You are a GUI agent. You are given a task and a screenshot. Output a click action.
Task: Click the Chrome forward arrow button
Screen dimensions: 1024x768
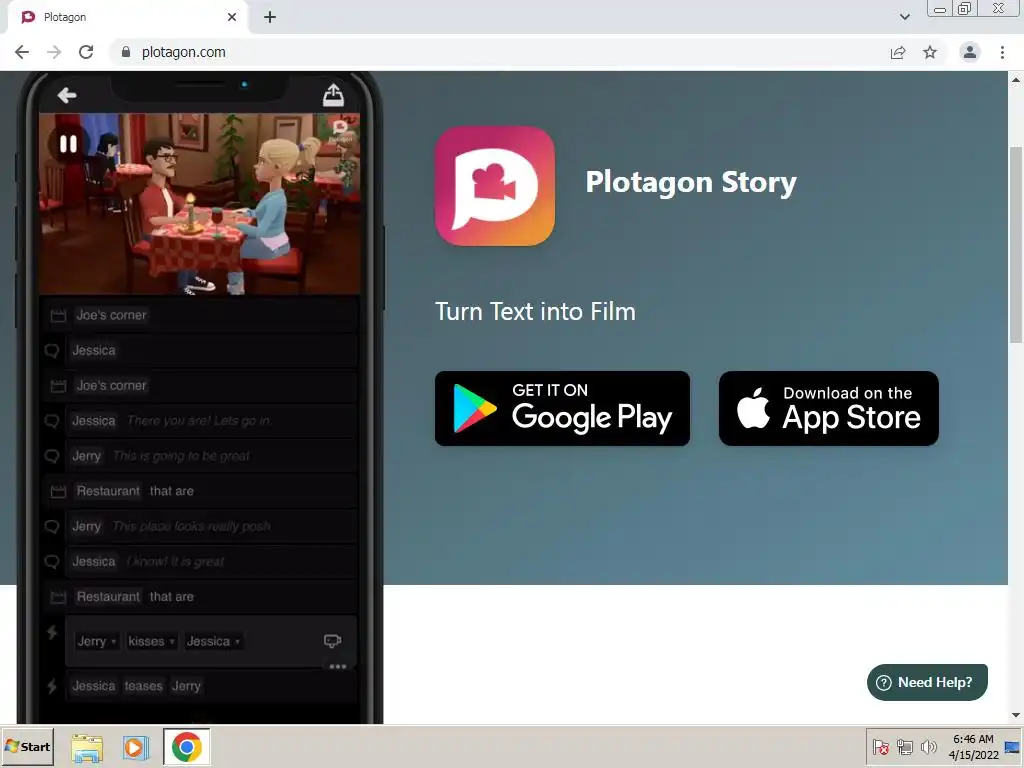point(54,52)
